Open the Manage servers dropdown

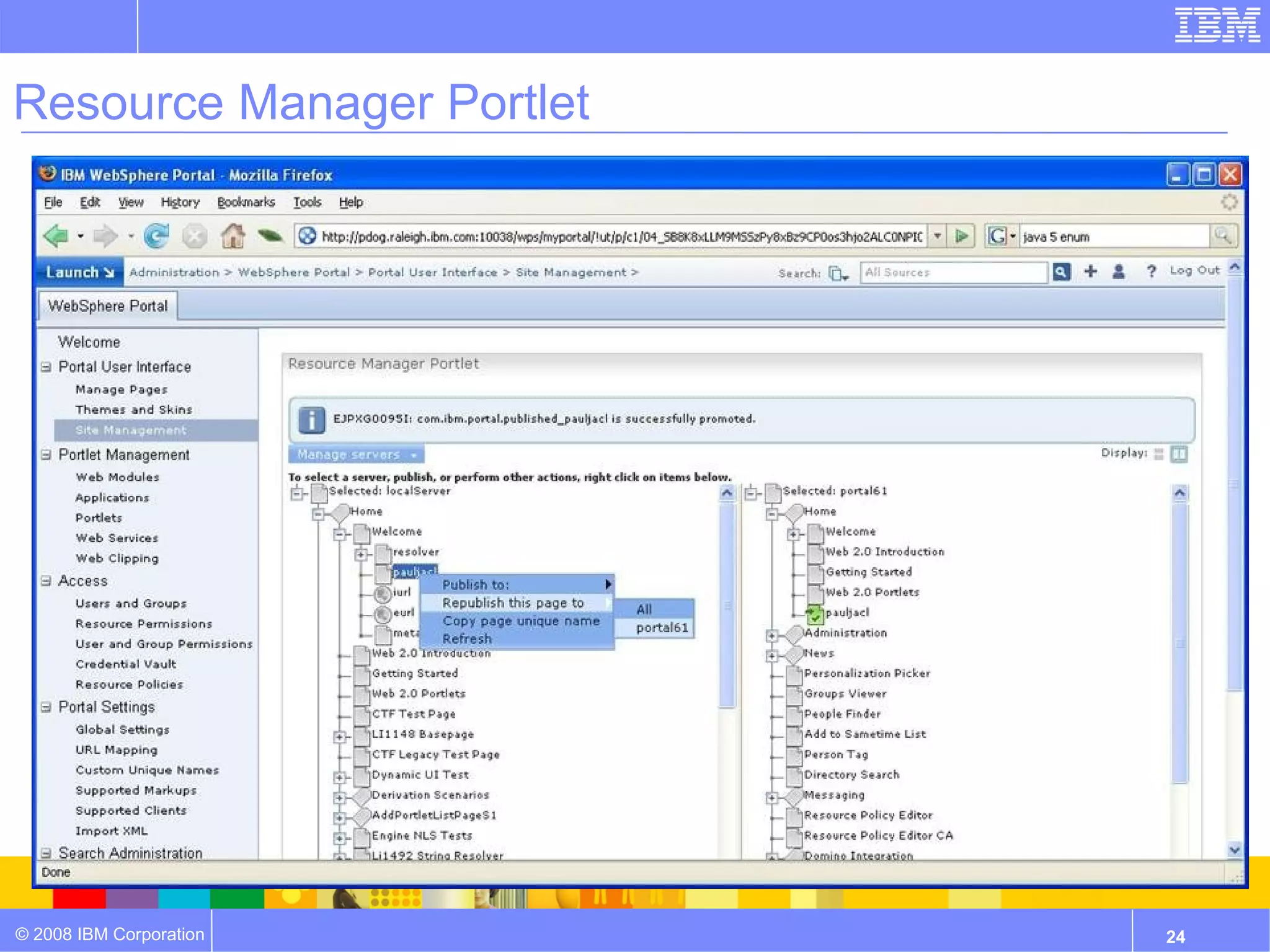click(356, 454)
